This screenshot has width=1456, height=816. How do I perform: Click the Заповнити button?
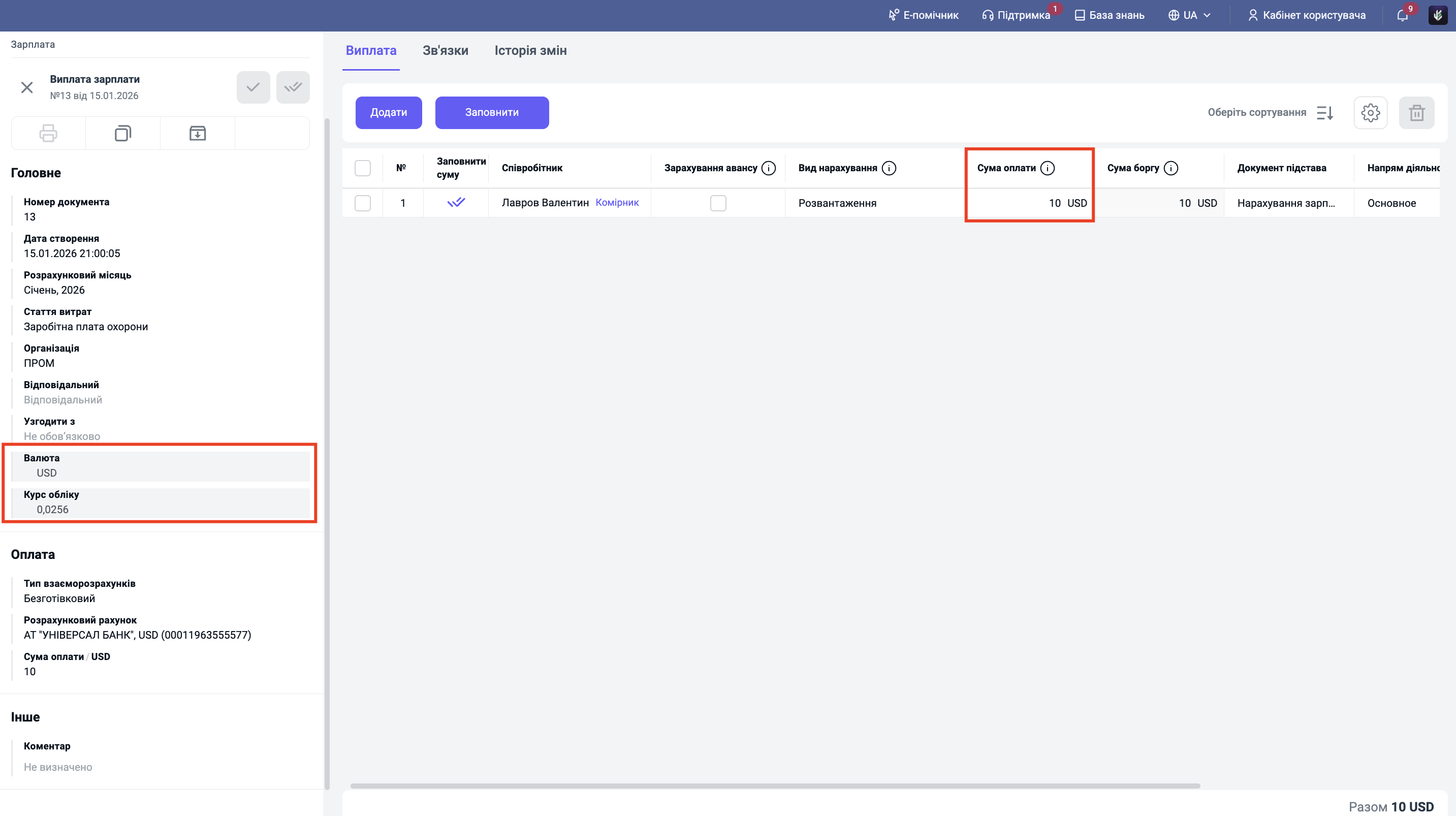tap(492, 112)
